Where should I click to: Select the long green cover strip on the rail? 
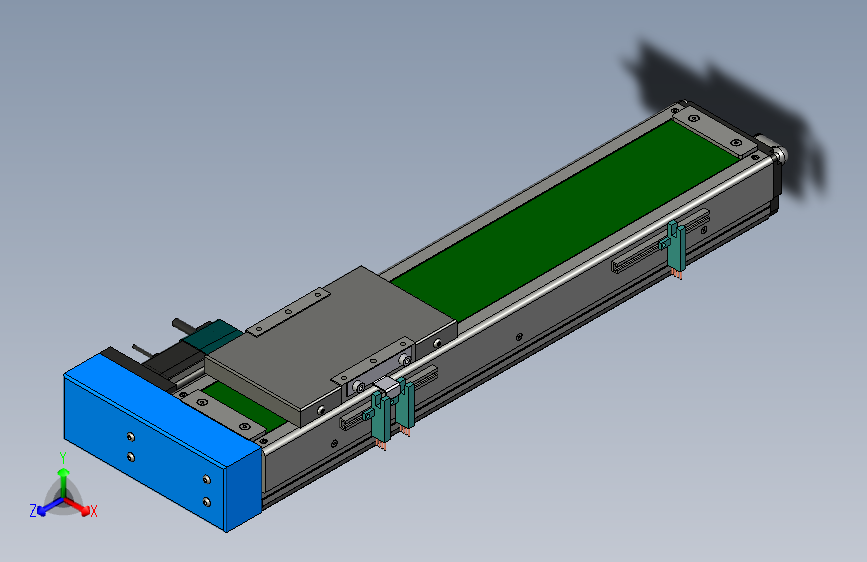click(x=564, y=221)
